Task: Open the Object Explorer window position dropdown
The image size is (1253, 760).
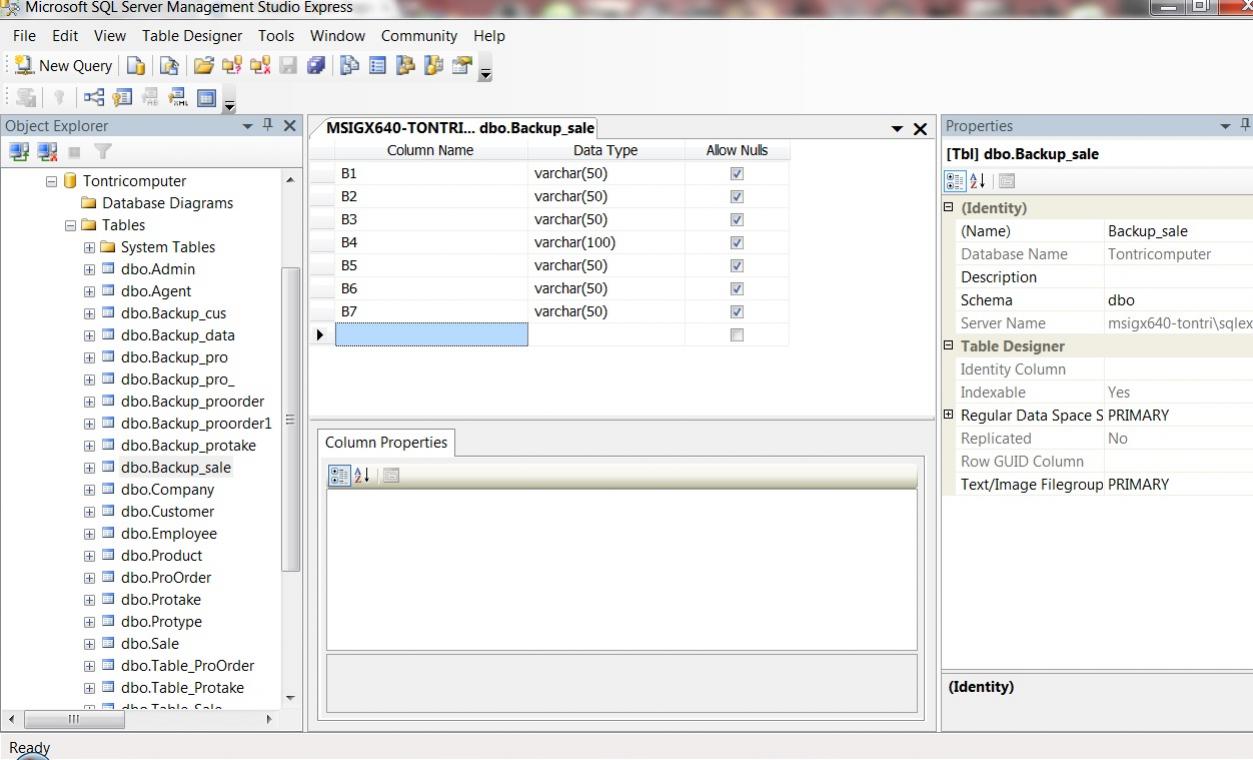Action: coord(248,126)
